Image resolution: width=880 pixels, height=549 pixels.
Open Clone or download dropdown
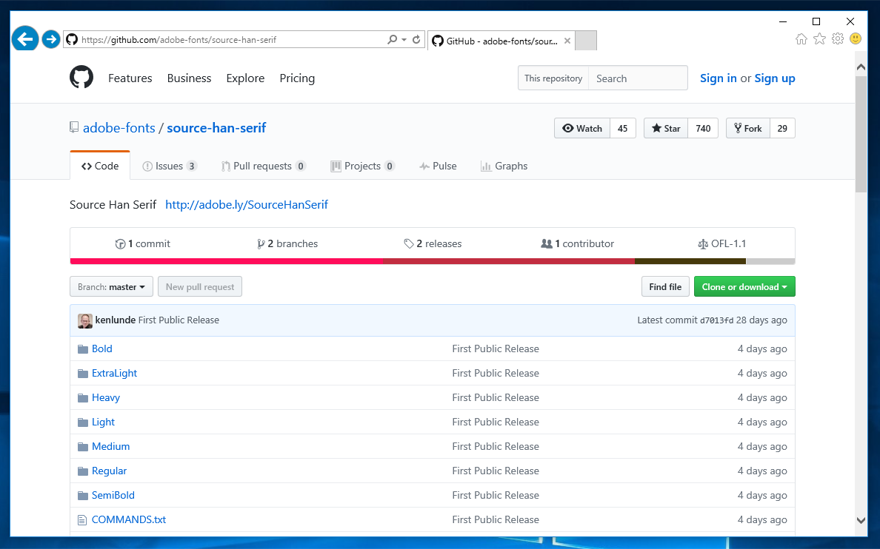coord(744,287)
